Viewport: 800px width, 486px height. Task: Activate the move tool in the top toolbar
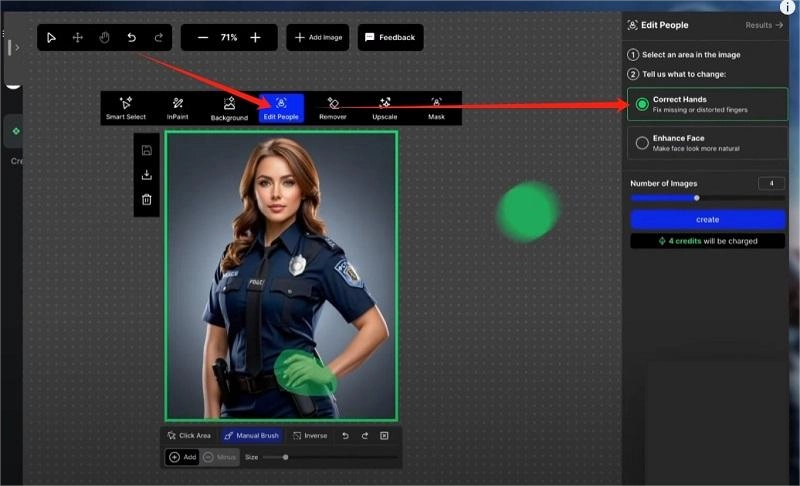78,38
